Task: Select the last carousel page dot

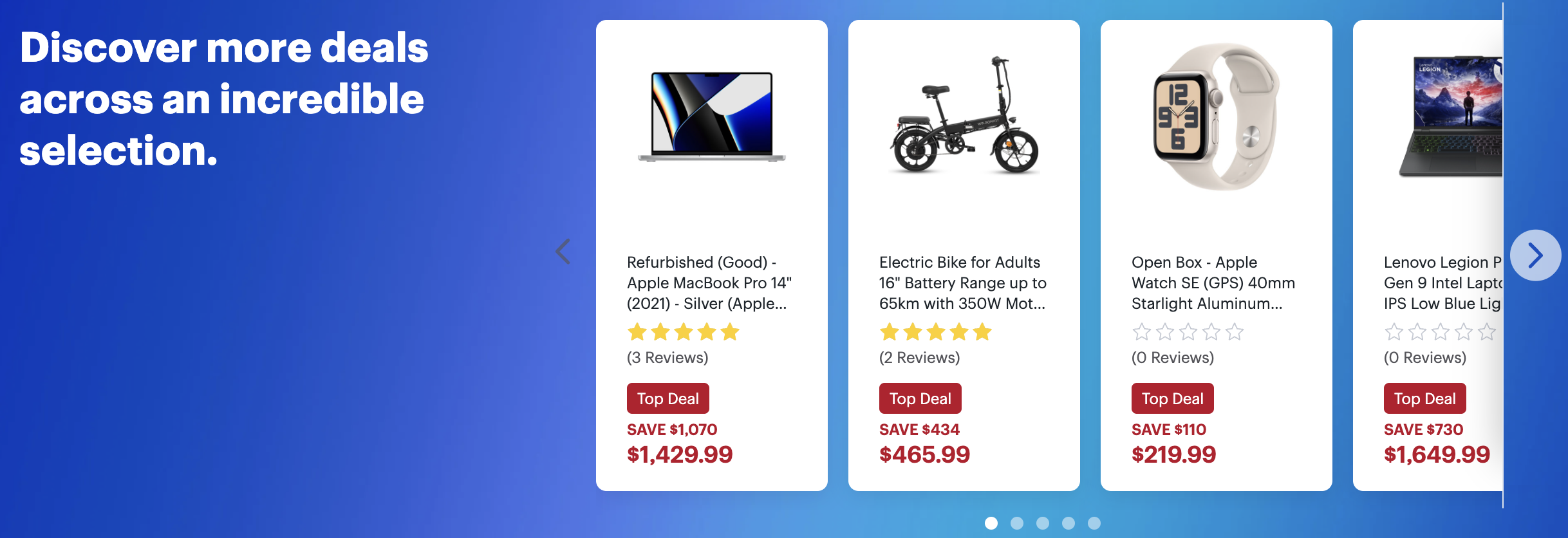Action: (x=1094, y=523)
